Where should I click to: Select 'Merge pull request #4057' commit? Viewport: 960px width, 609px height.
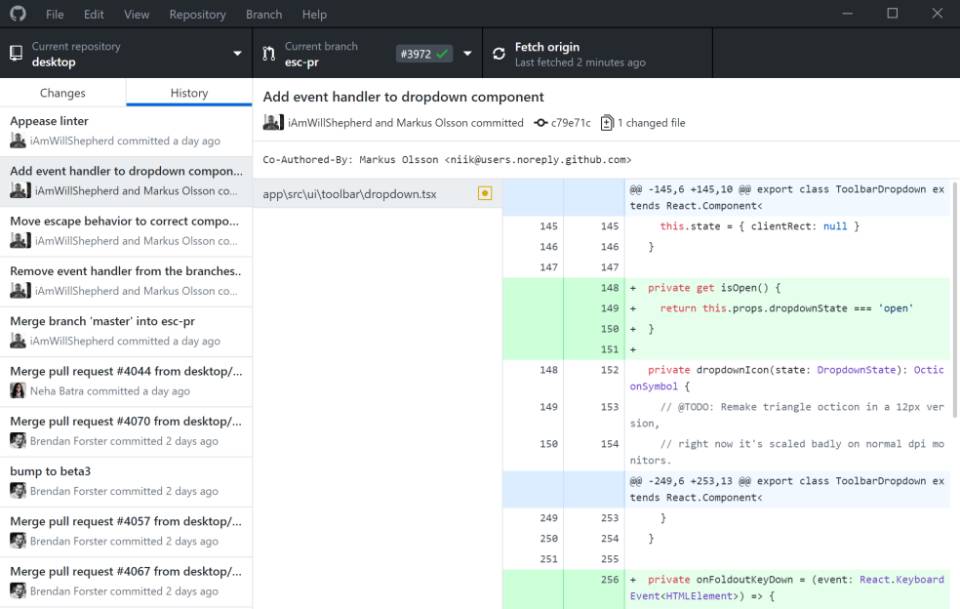(126, 532)
